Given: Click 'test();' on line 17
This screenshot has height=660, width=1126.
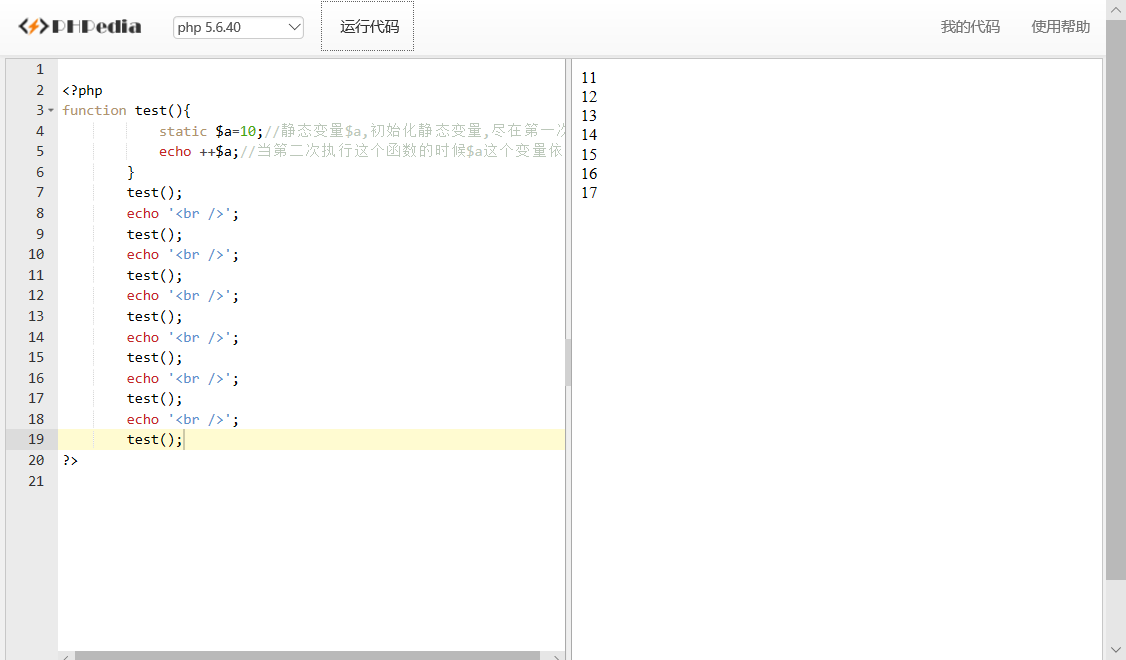Looking at the screenshot, I should click(154, 398).
